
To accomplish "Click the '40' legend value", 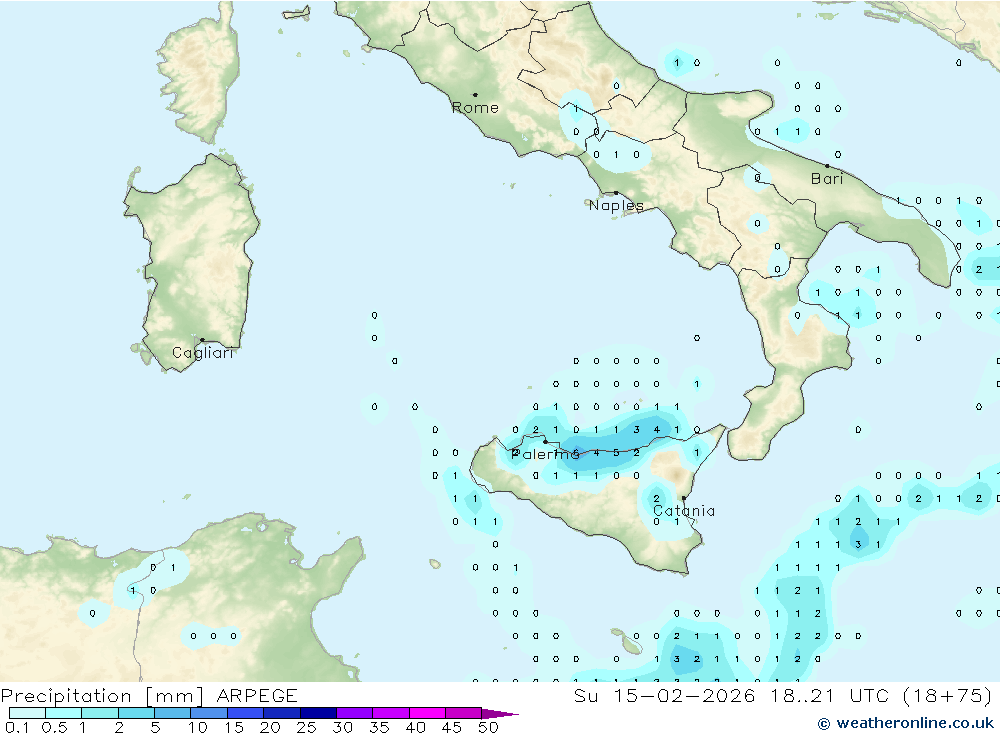I will click(416, 727).
